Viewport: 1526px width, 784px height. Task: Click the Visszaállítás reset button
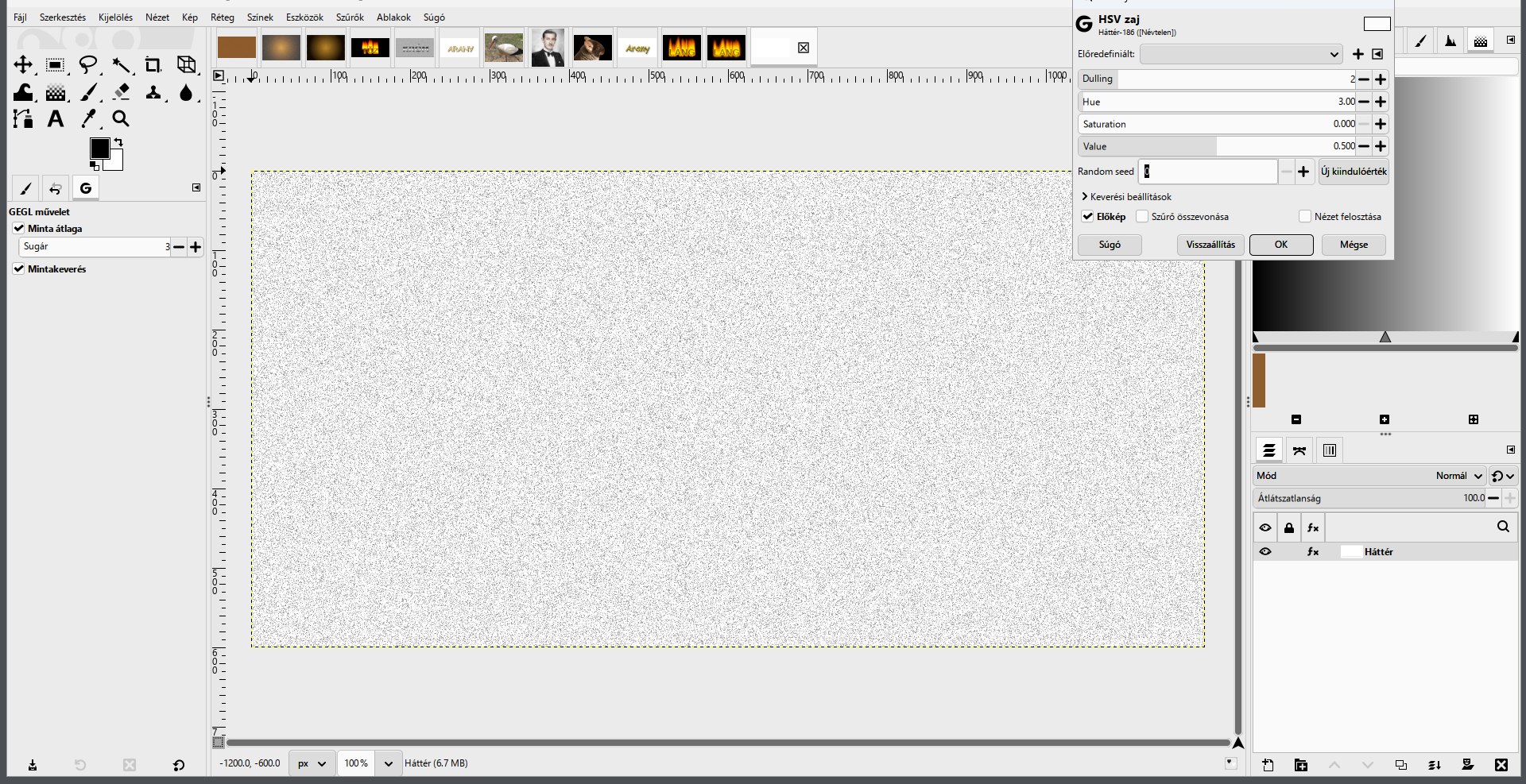pos(1210,245)
